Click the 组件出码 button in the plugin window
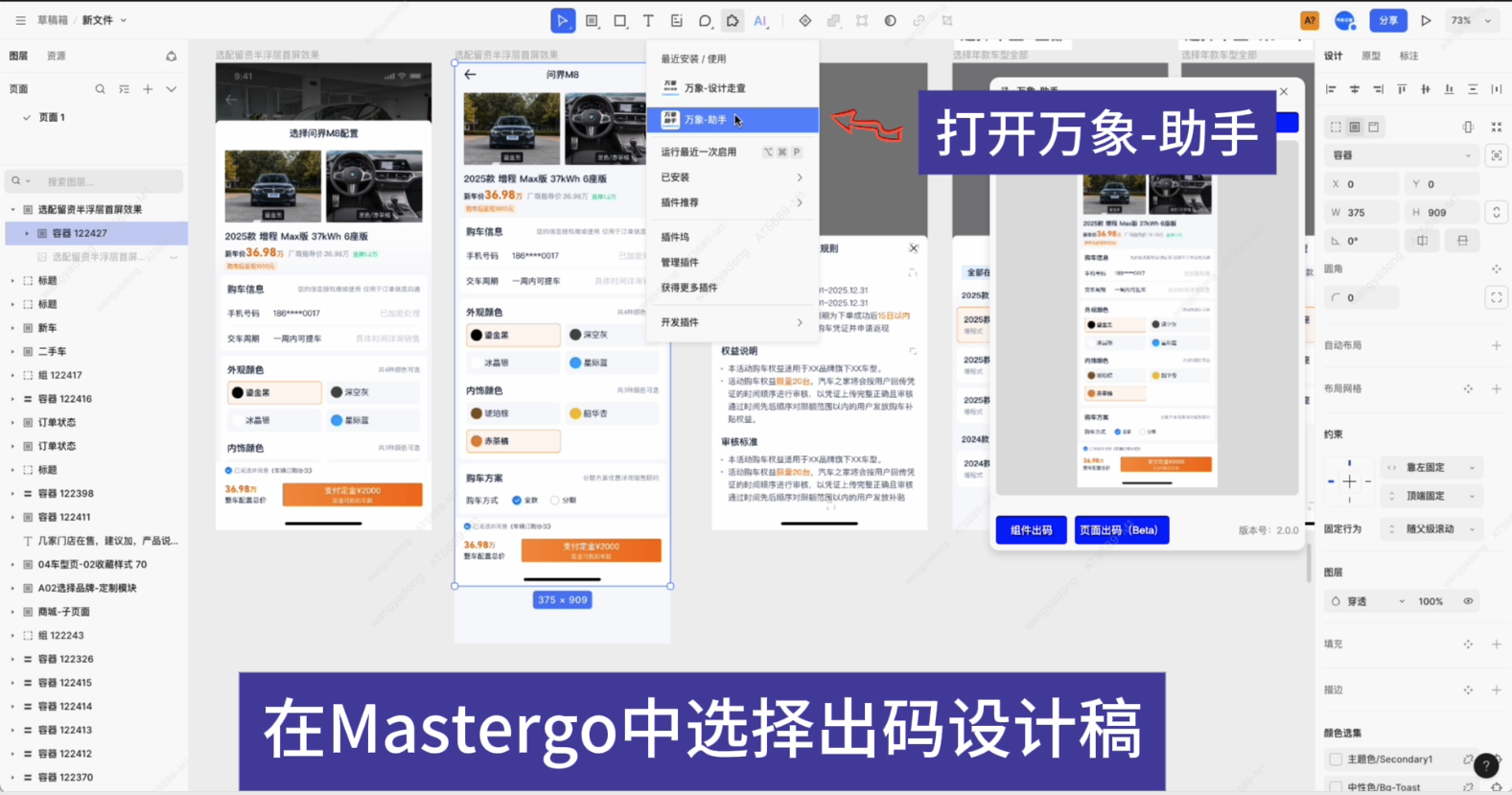Image resolution: width=1512 pixels, height=795 pixels. pos(1031,529)
